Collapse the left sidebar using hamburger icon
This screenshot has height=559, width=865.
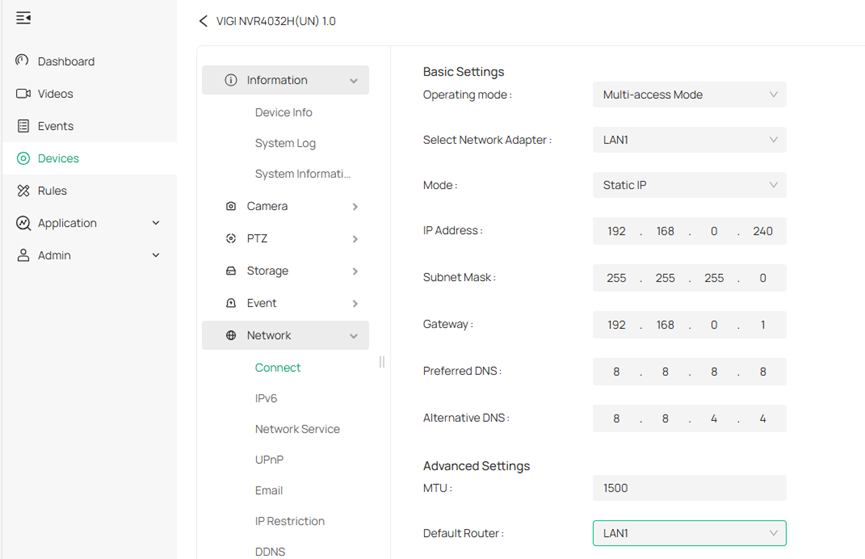click(24, 18)
